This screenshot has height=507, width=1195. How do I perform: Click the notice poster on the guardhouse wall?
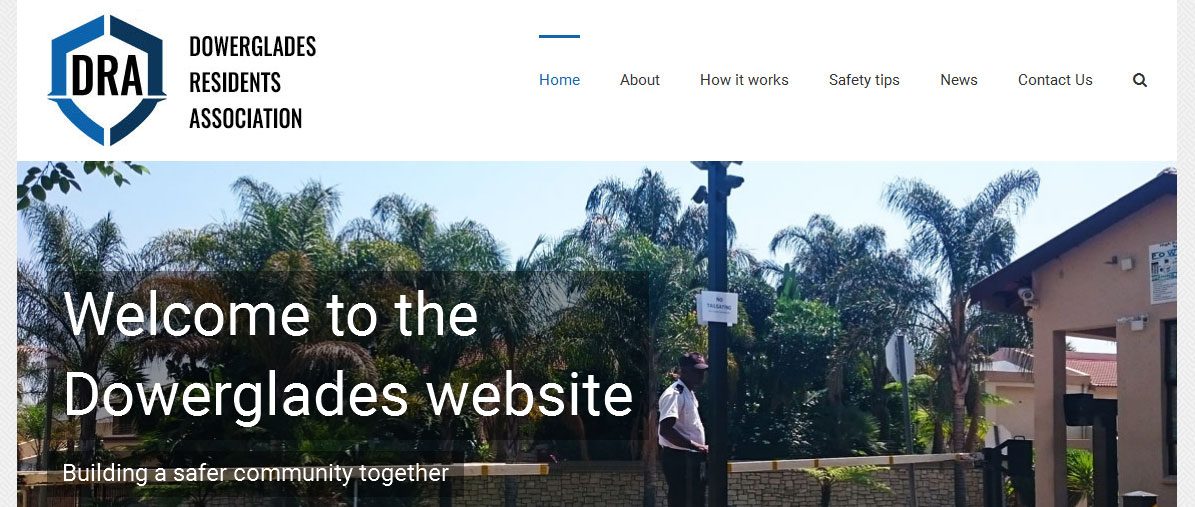[x=1162, y=272]
